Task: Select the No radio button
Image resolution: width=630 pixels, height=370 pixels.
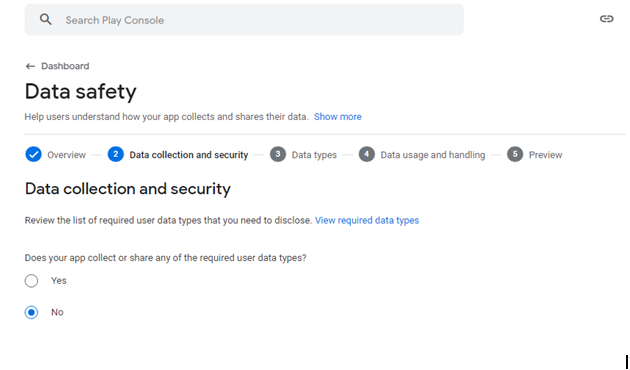Action: [x=31, y=312]
